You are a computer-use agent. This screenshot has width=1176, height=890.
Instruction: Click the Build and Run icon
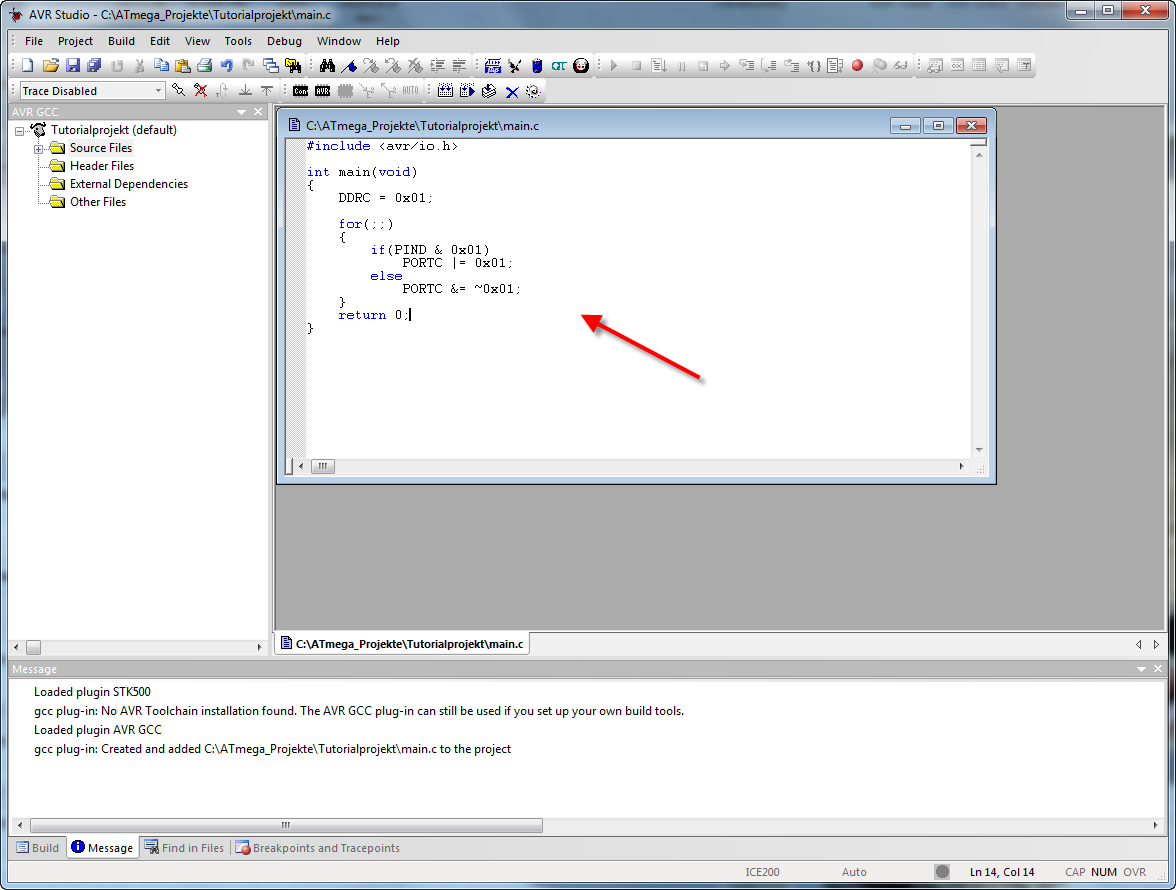coord(466,91)
